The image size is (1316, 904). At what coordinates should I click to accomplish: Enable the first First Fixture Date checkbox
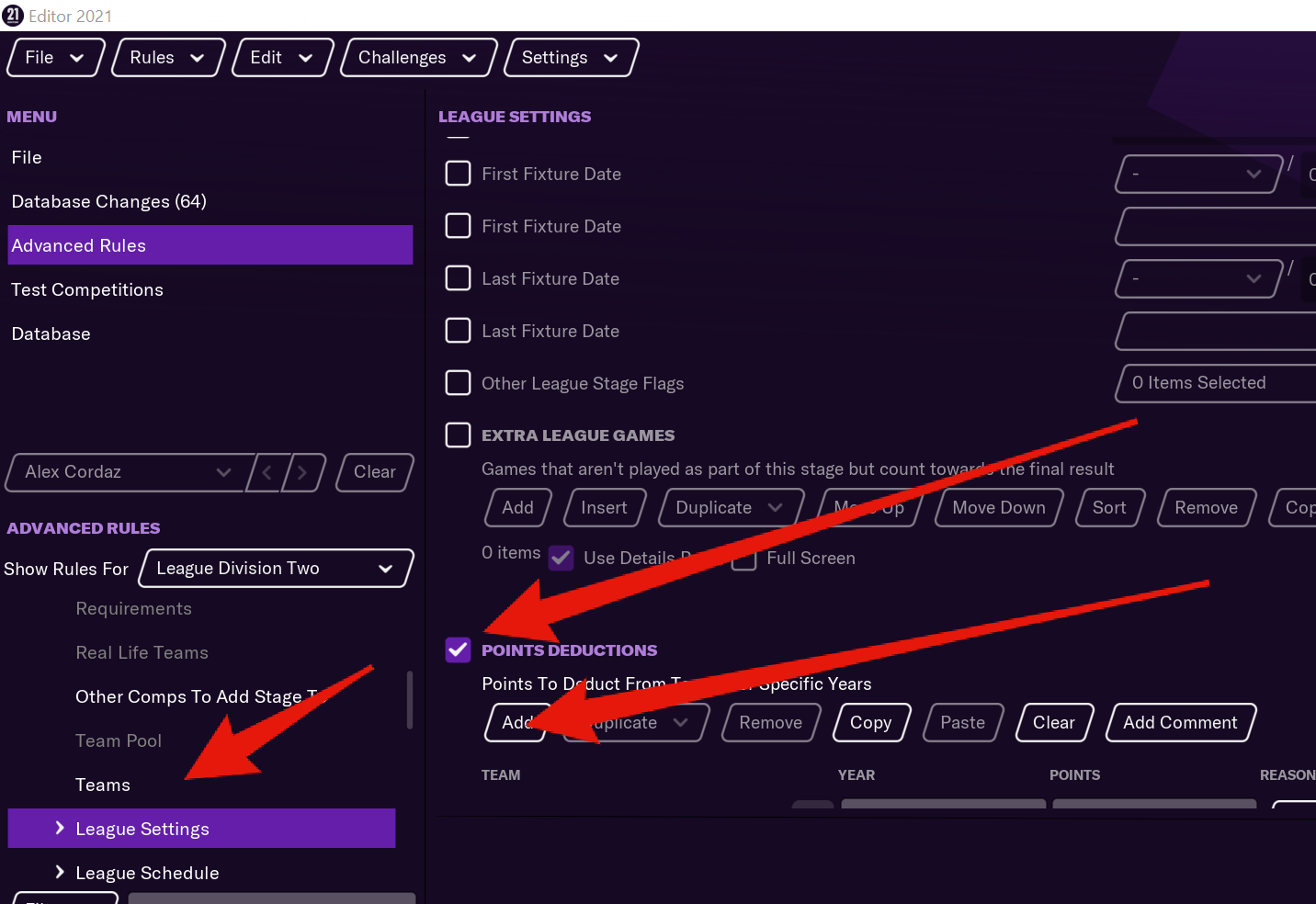point(458,173)
